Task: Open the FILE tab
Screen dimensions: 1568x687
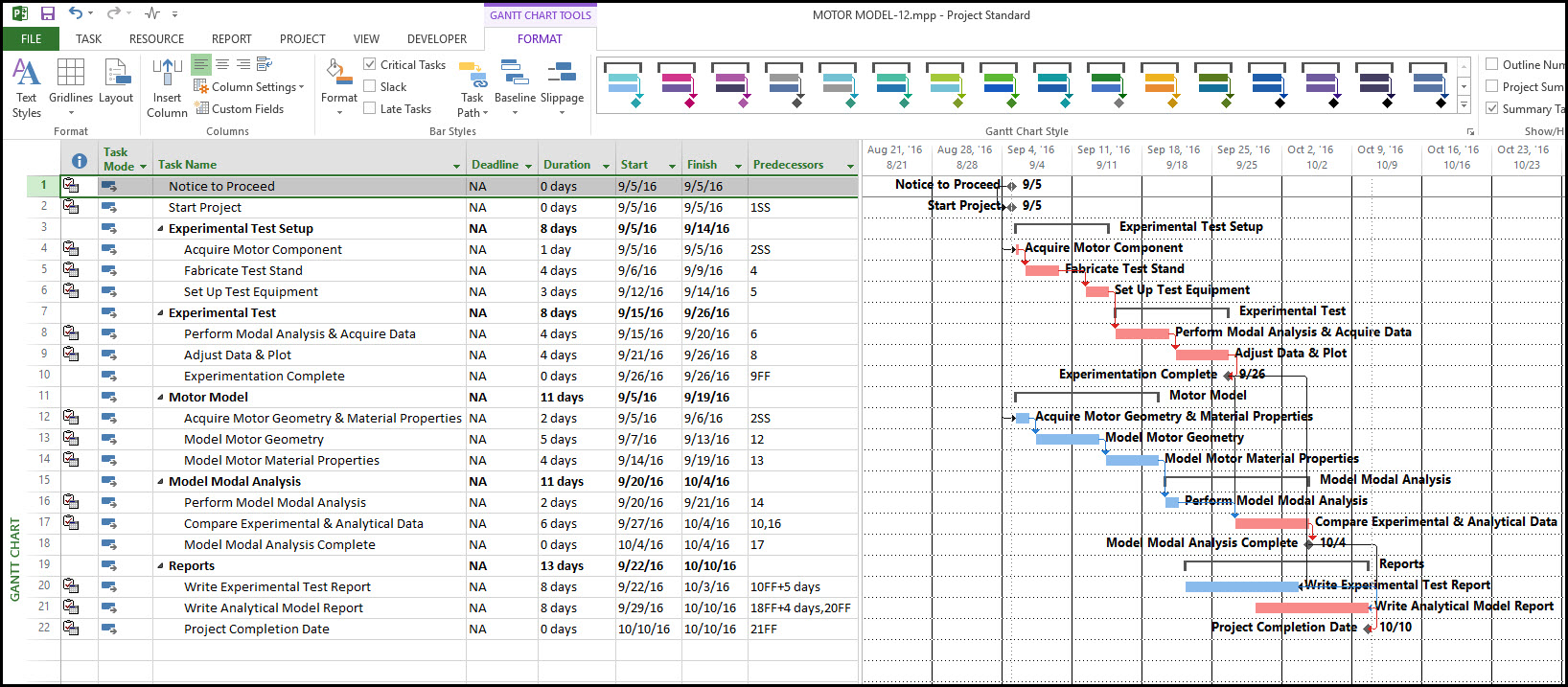Action: click(x=32, y=39)
